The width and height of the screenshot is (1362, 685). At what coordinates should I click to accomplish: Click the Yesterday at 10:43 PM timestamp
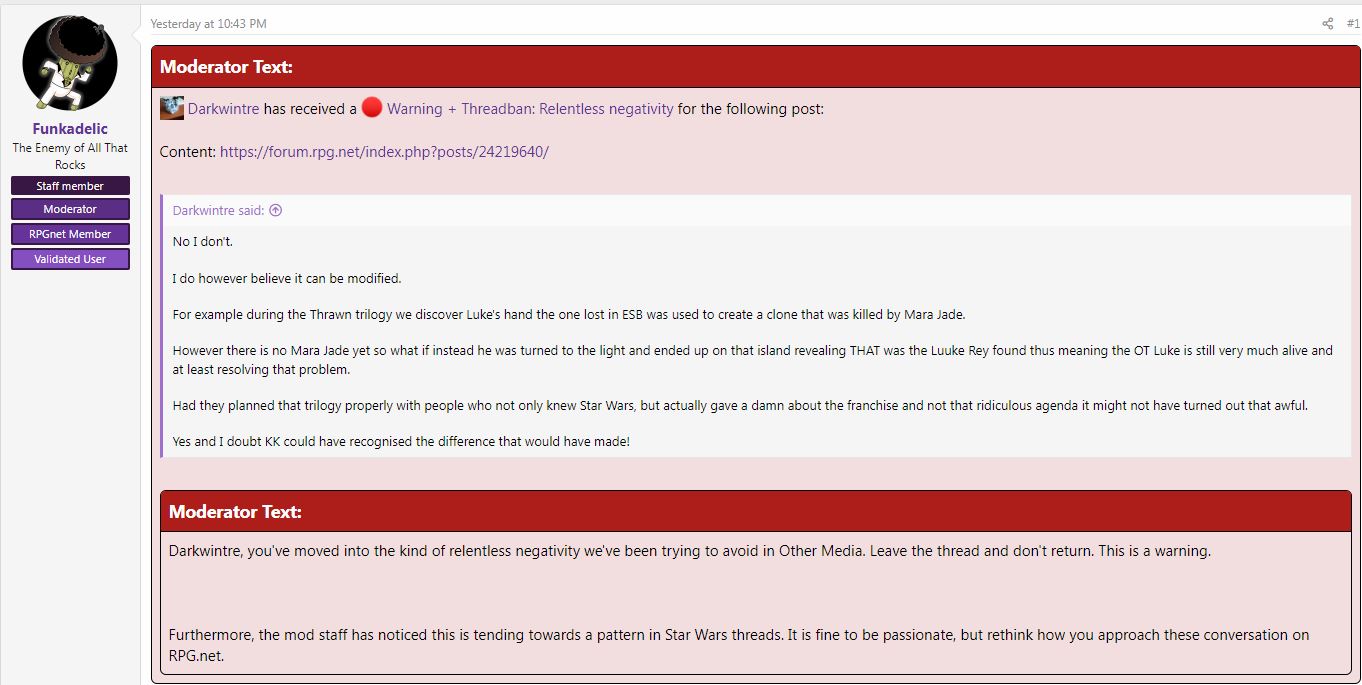pyautogui.click(x=208, y=24)
